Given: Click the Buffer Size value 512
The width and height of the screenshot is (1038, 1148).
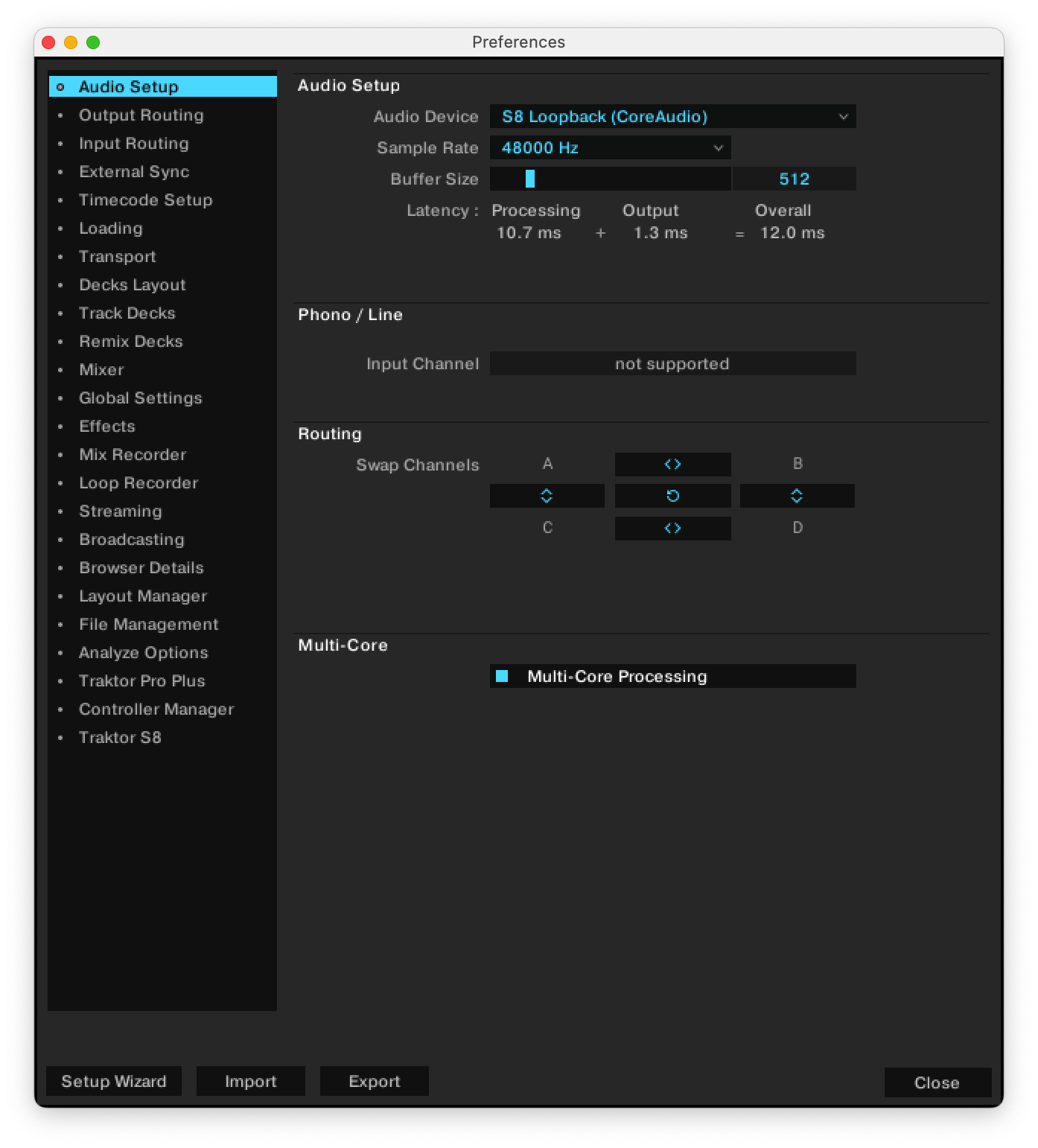Looking at the screenshot, I should pyautogui.click(x=794, y=179).
